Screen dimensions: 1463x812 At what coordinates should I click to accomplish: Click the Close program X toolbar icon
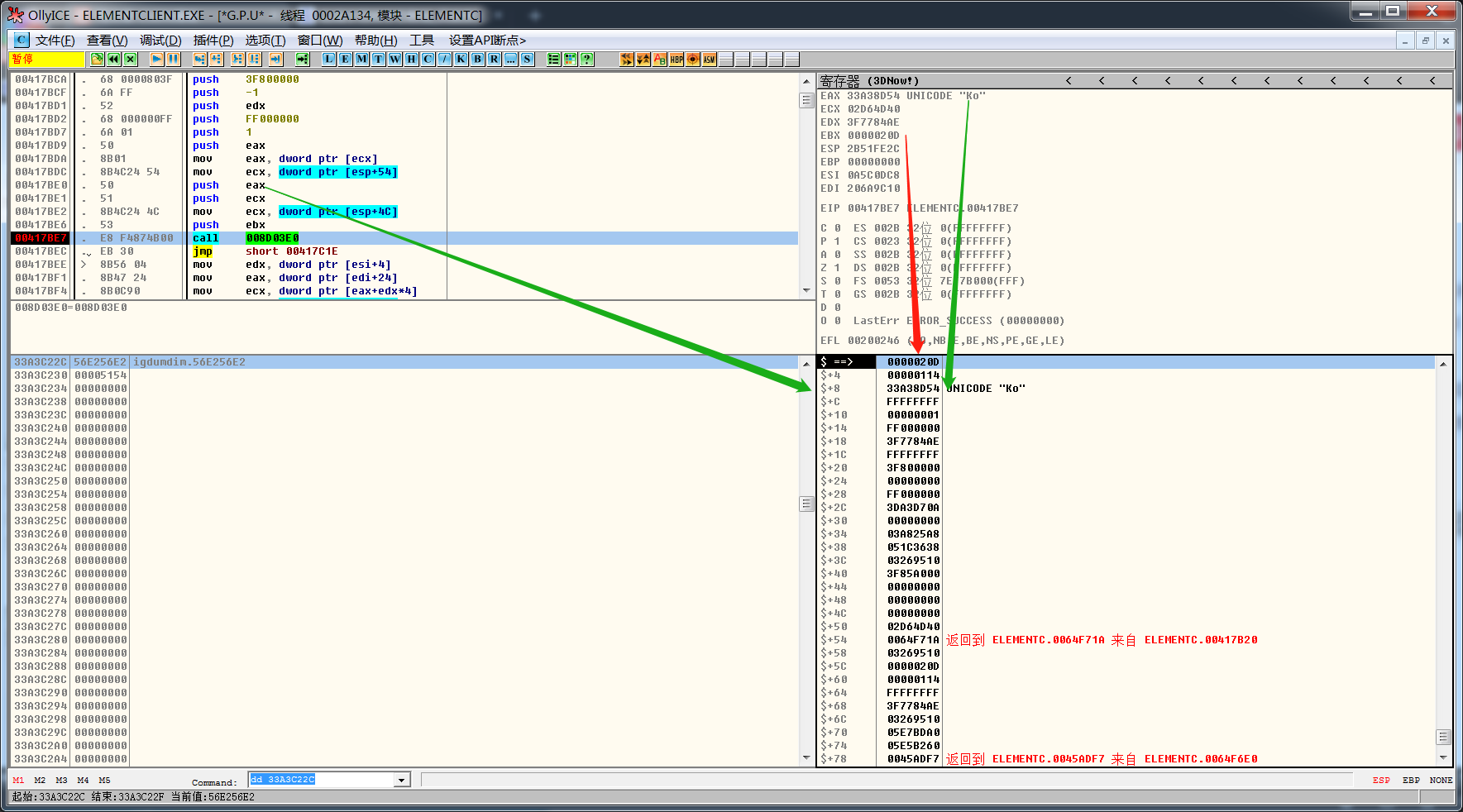pos(131,59)
